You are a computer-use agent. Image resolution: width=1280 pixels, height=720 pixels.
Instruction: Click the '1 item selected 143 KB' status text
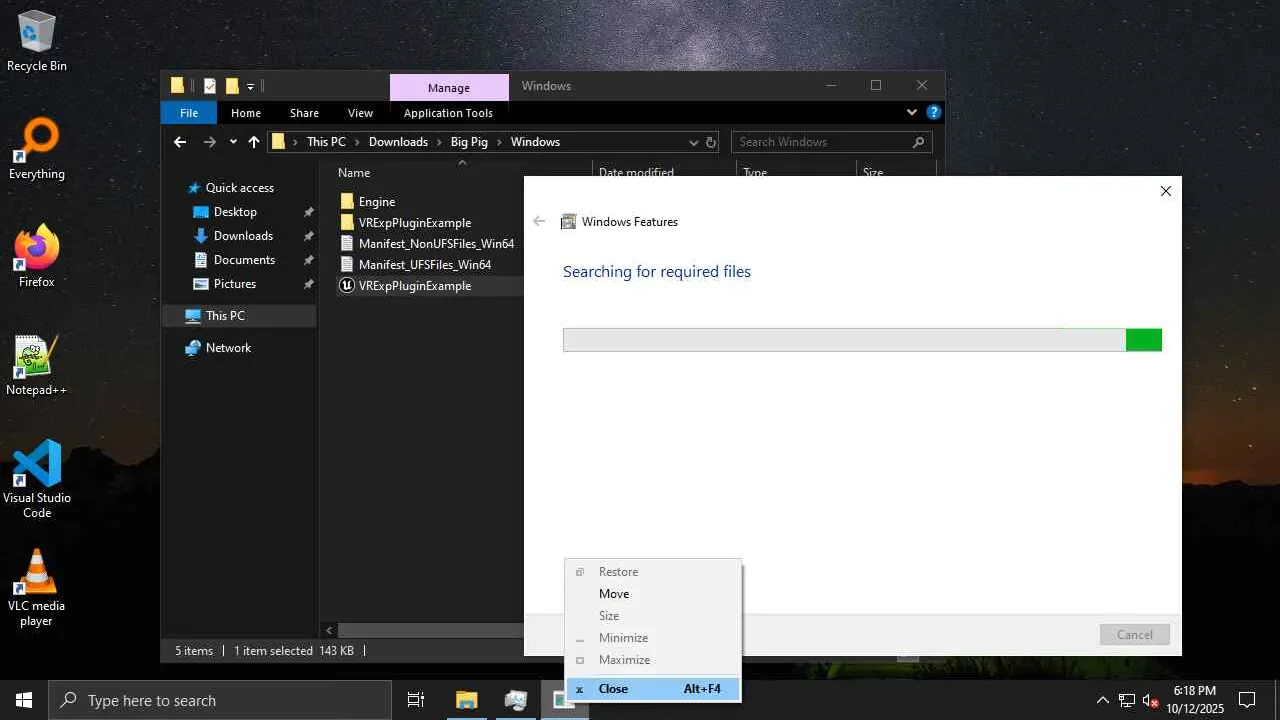[294, 651]
